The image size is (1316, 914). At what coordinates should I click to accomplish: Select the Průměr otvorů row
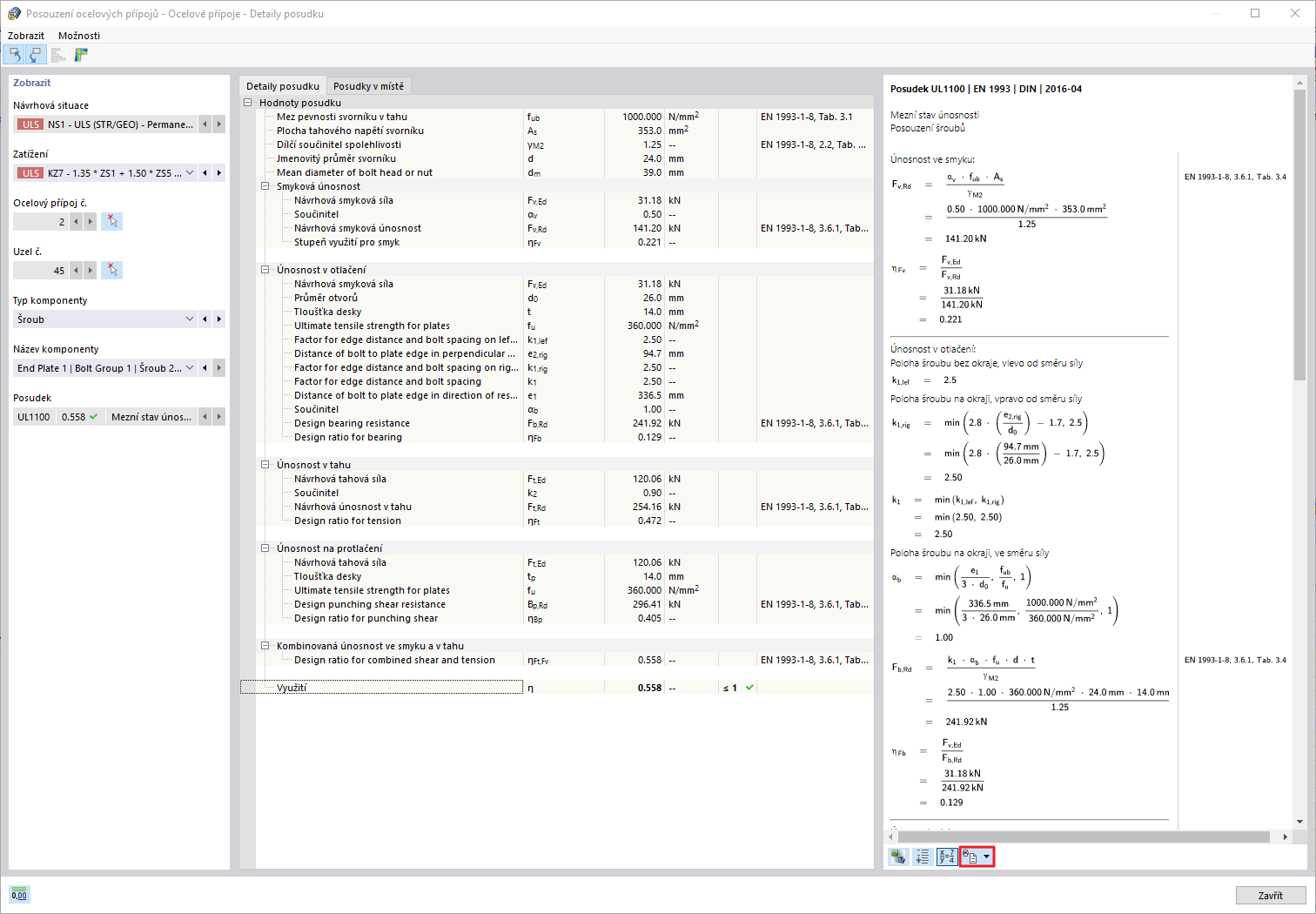point(556,298)
